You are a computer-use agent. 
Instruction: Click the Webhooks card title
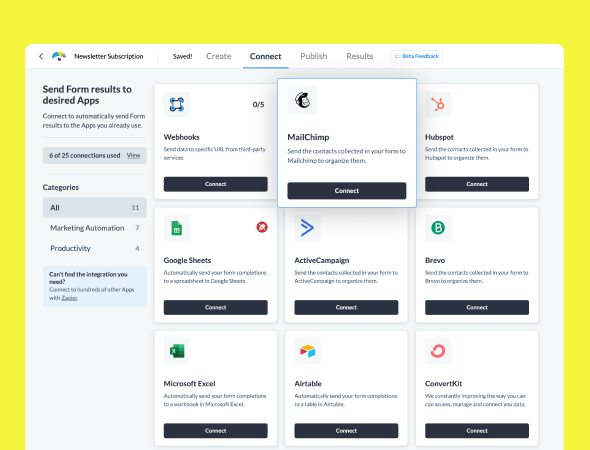(x=181, y=137)
